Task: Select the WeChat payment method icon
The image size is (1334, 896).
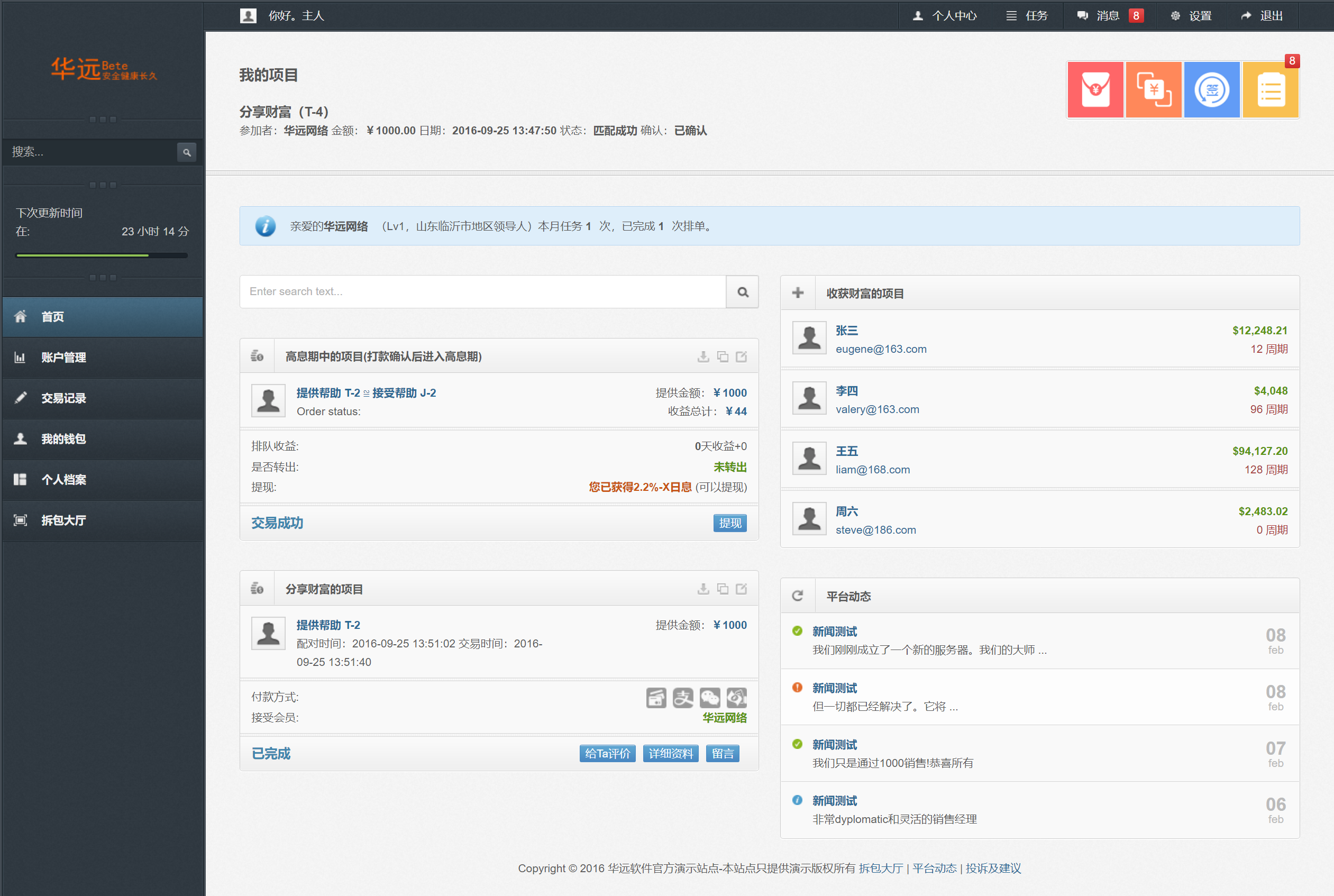Action: click(x=709, y=697)
